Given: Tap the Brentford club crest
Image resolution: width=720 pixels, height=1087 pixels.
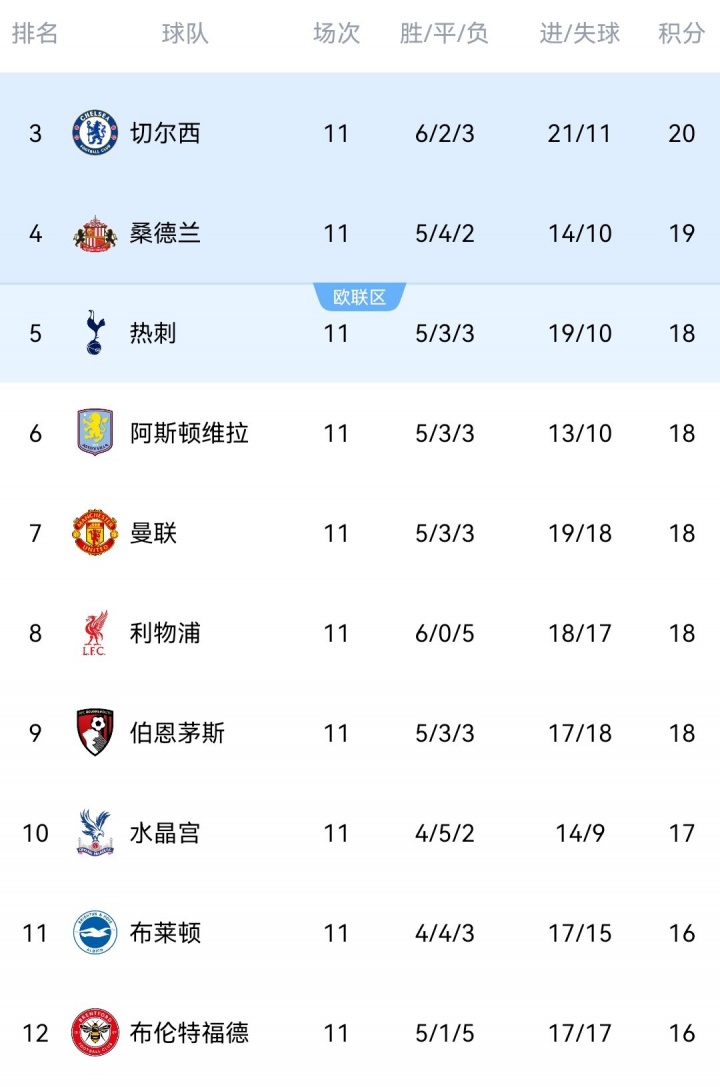Looking at the screenshot, I should 95,1033.
